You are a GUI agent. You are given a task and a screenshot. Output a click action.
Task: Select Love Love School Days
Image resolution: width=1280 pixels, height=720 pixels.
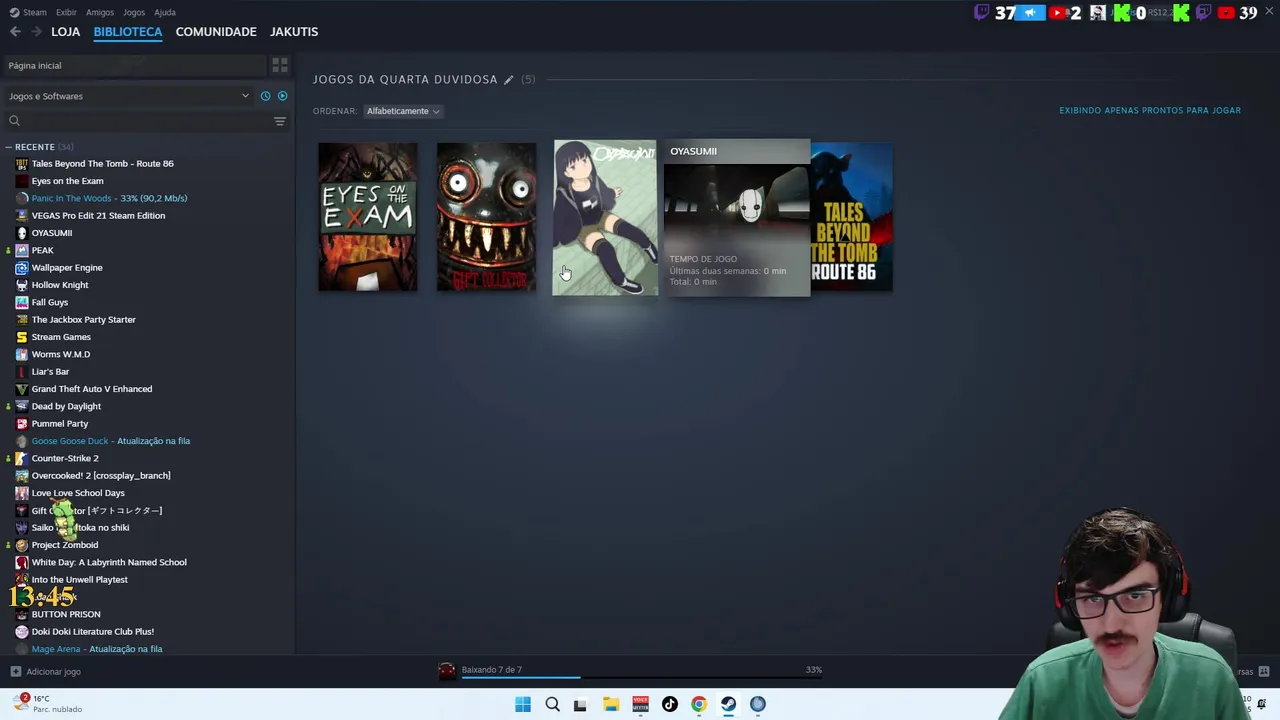78,493
